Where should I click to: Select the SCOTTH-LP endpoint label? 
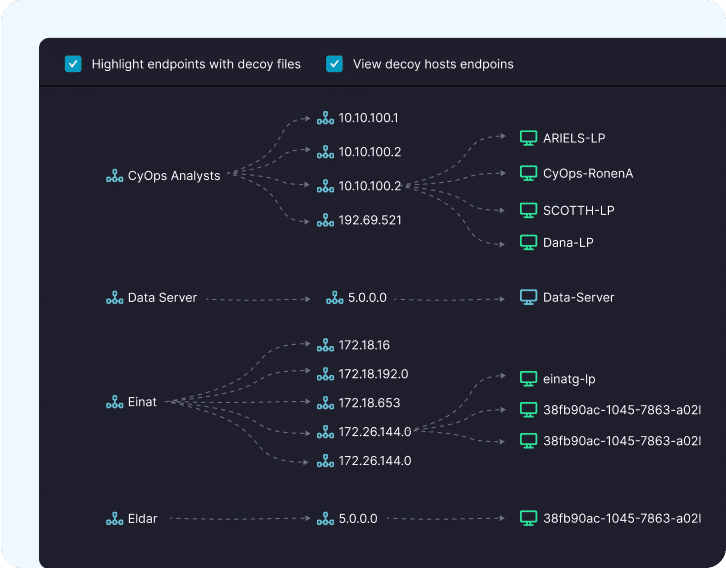click(578, 210)
